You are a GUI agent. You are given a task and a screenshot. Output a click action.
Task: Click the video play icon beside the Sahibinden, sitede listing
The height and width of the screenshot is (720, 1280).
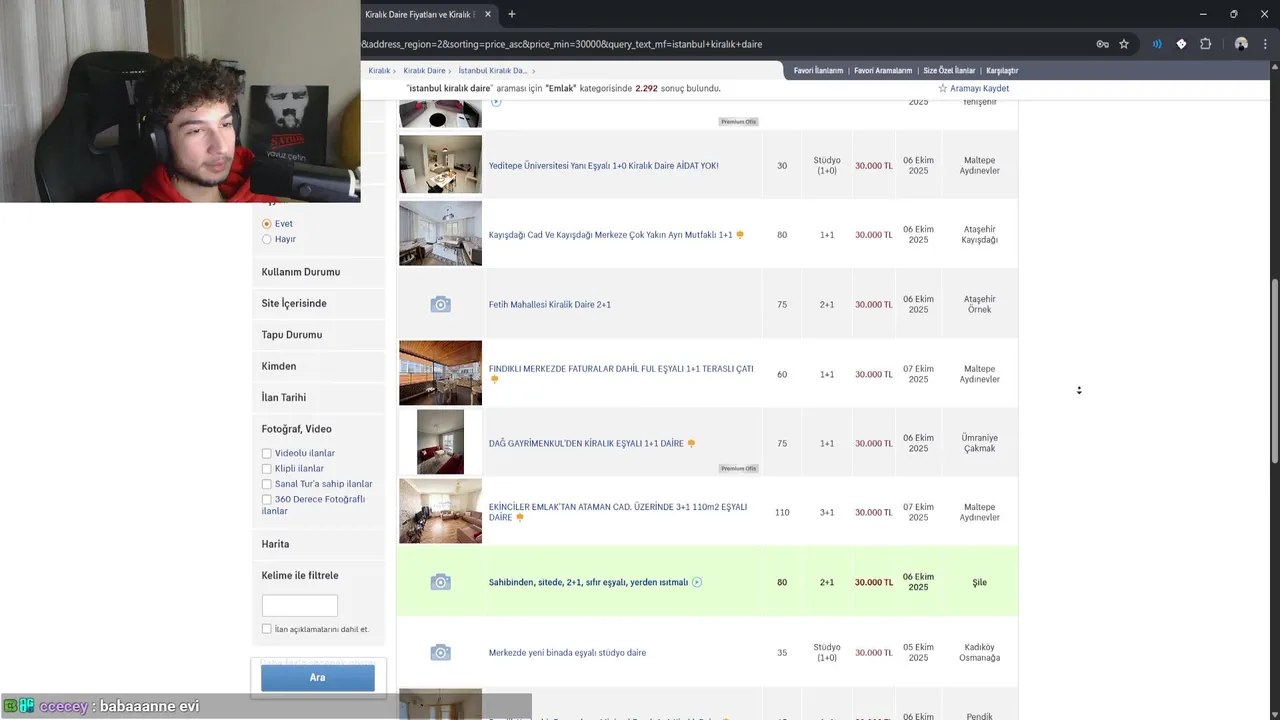(x=697, y=582)
